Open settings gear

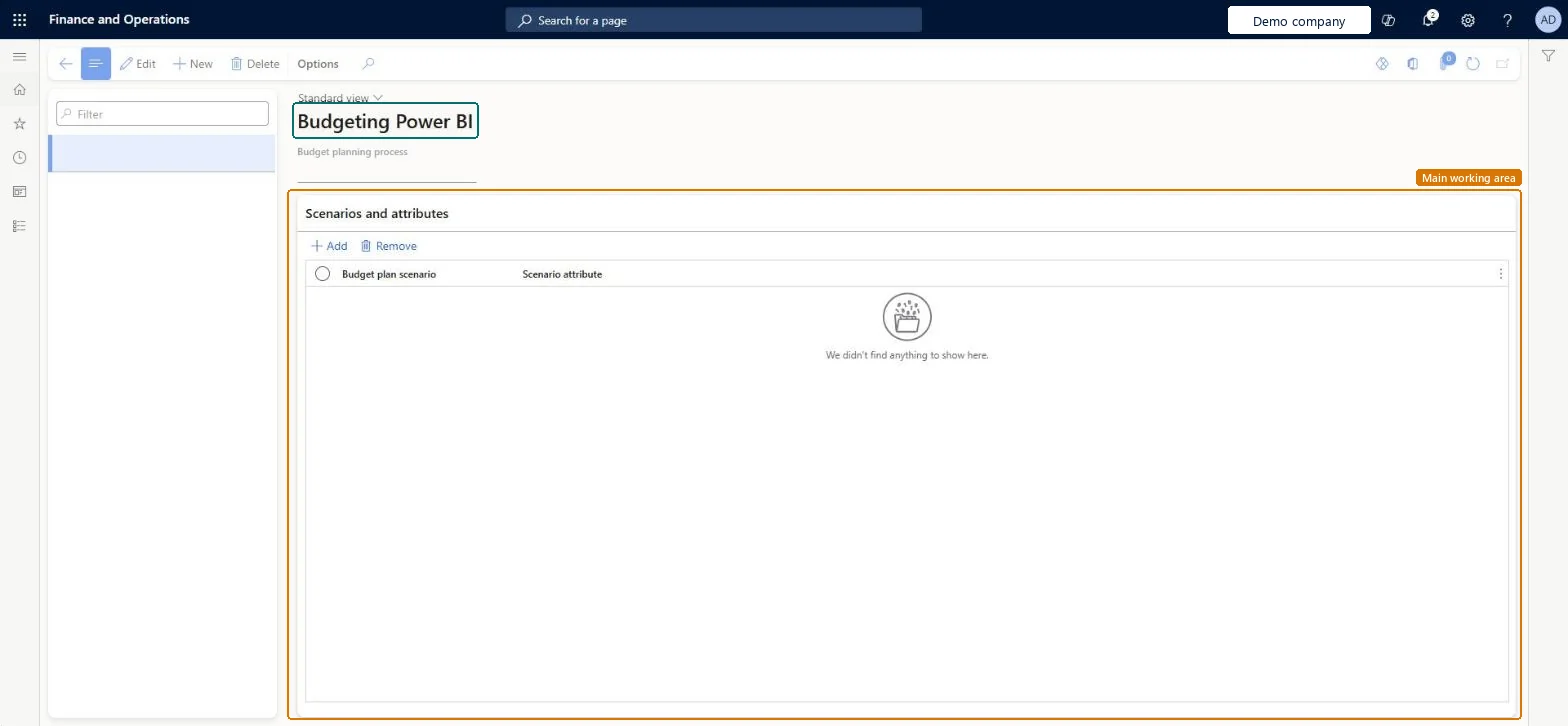point(1468,20)
